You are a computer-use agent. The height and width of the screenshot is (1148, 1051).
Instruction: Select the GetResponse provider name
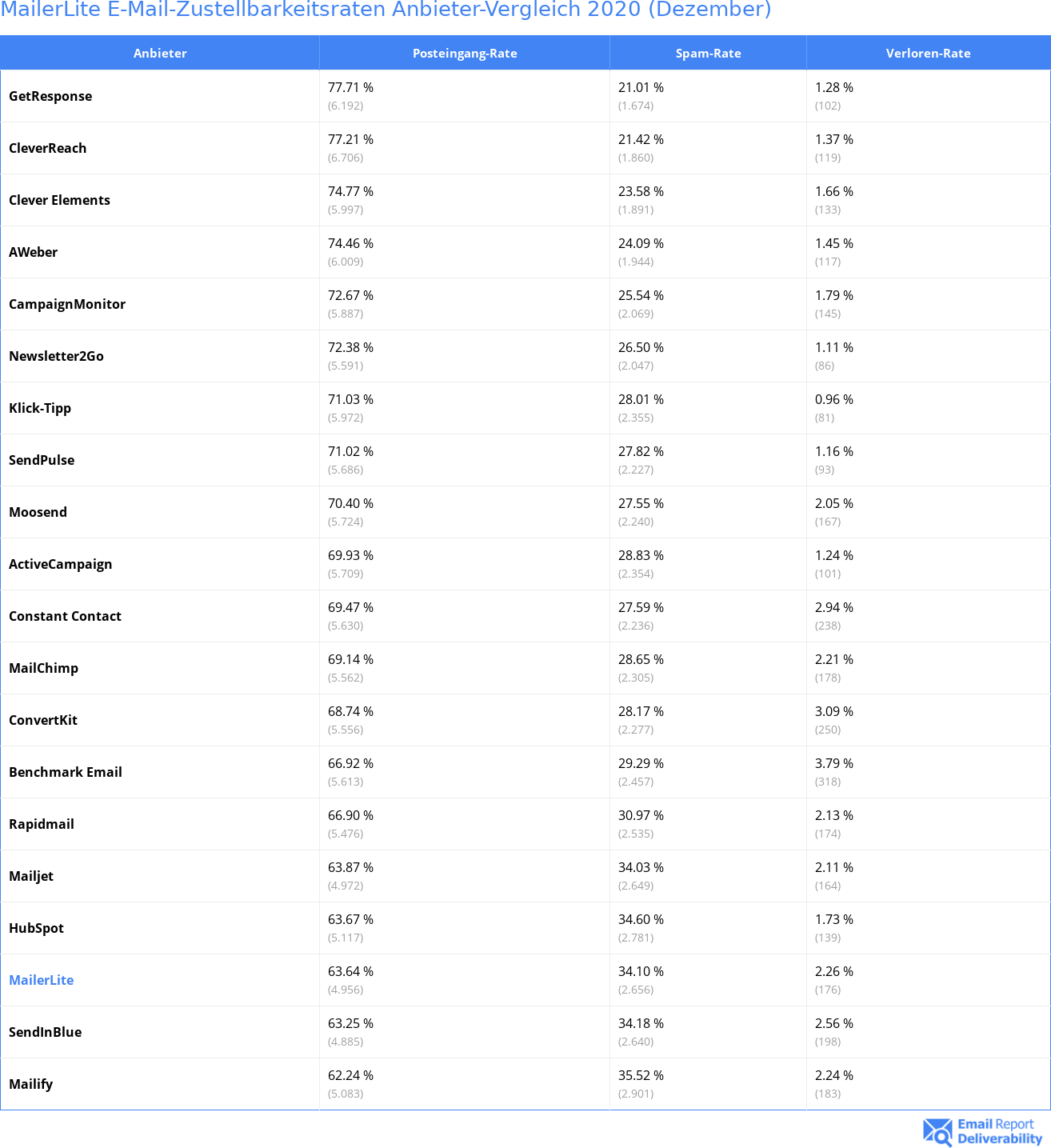coord(50,96)
